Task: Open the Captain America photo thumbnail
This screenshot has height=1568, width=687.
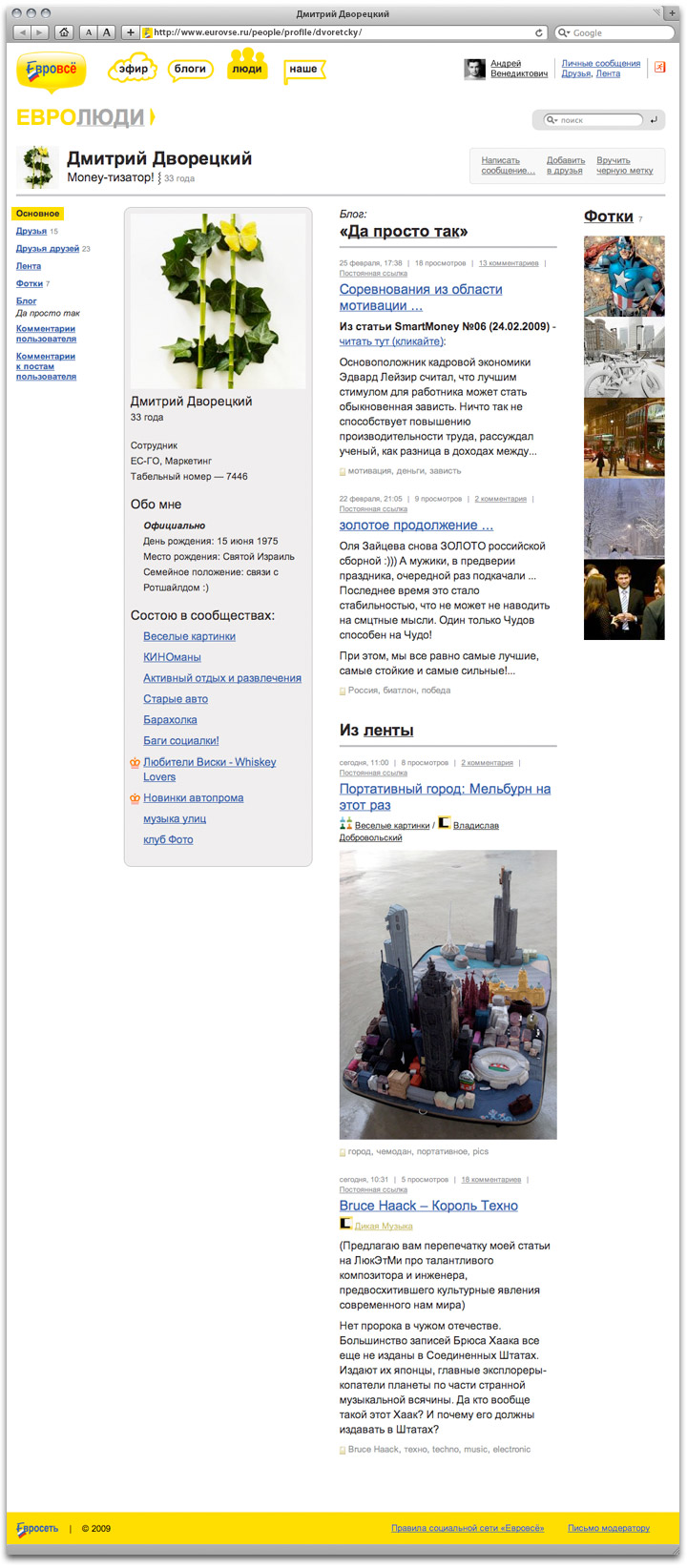Action: (x=623, y=277)
